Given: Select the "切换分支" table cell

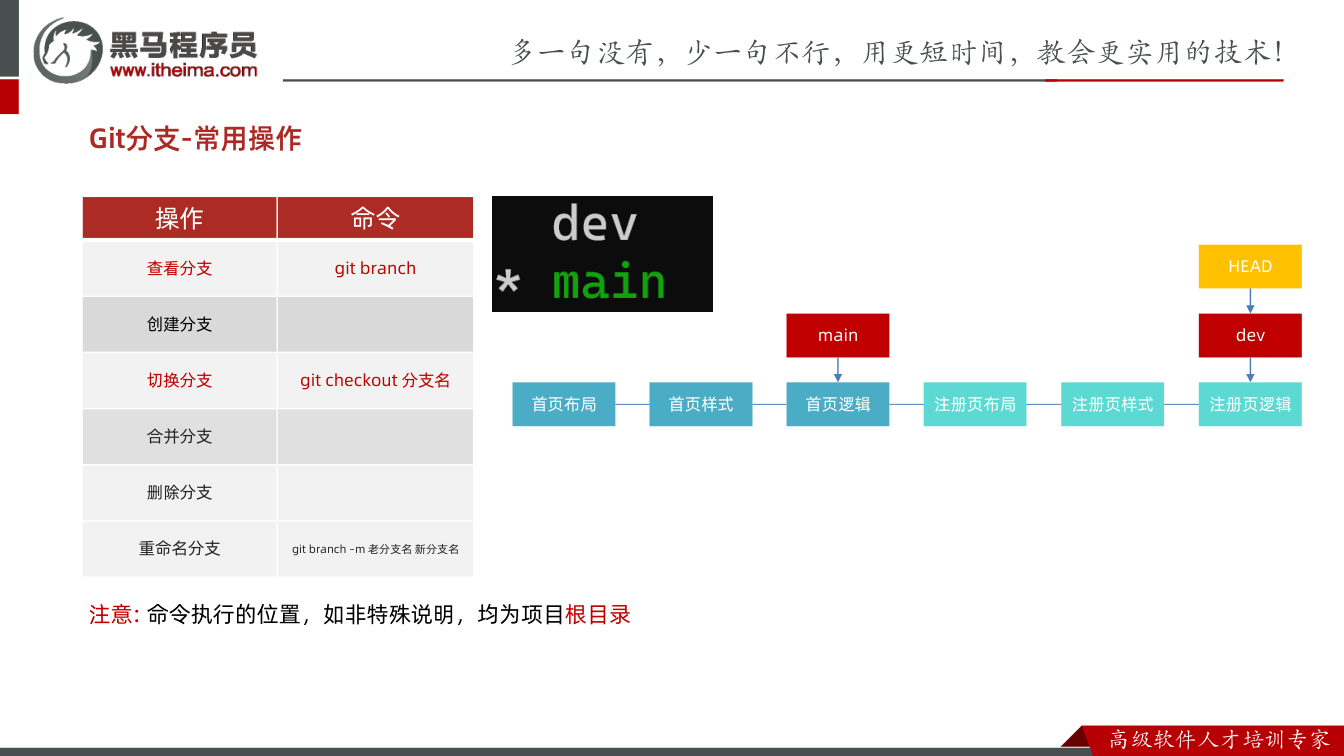Looking at the screenshot, I should (x=179, y=380).
